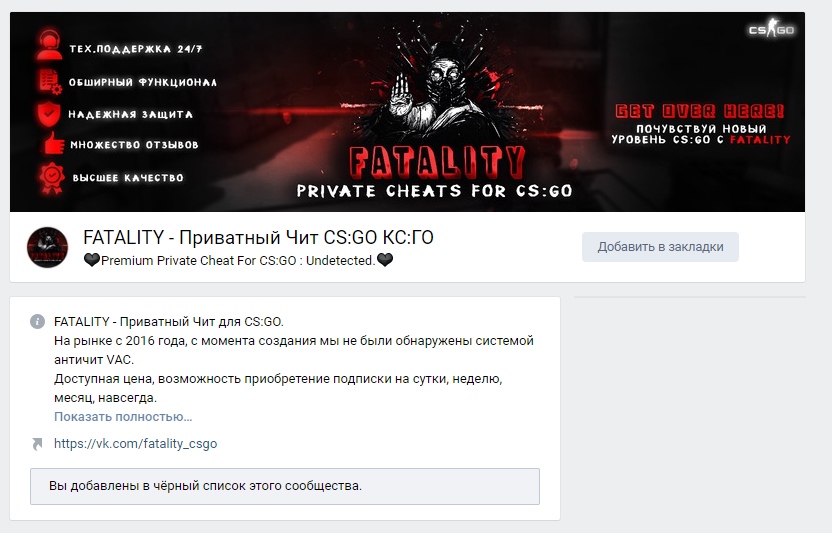Click the red quality award badge icon
Viewport: 832px width, 533px height.
click(51, 177)
